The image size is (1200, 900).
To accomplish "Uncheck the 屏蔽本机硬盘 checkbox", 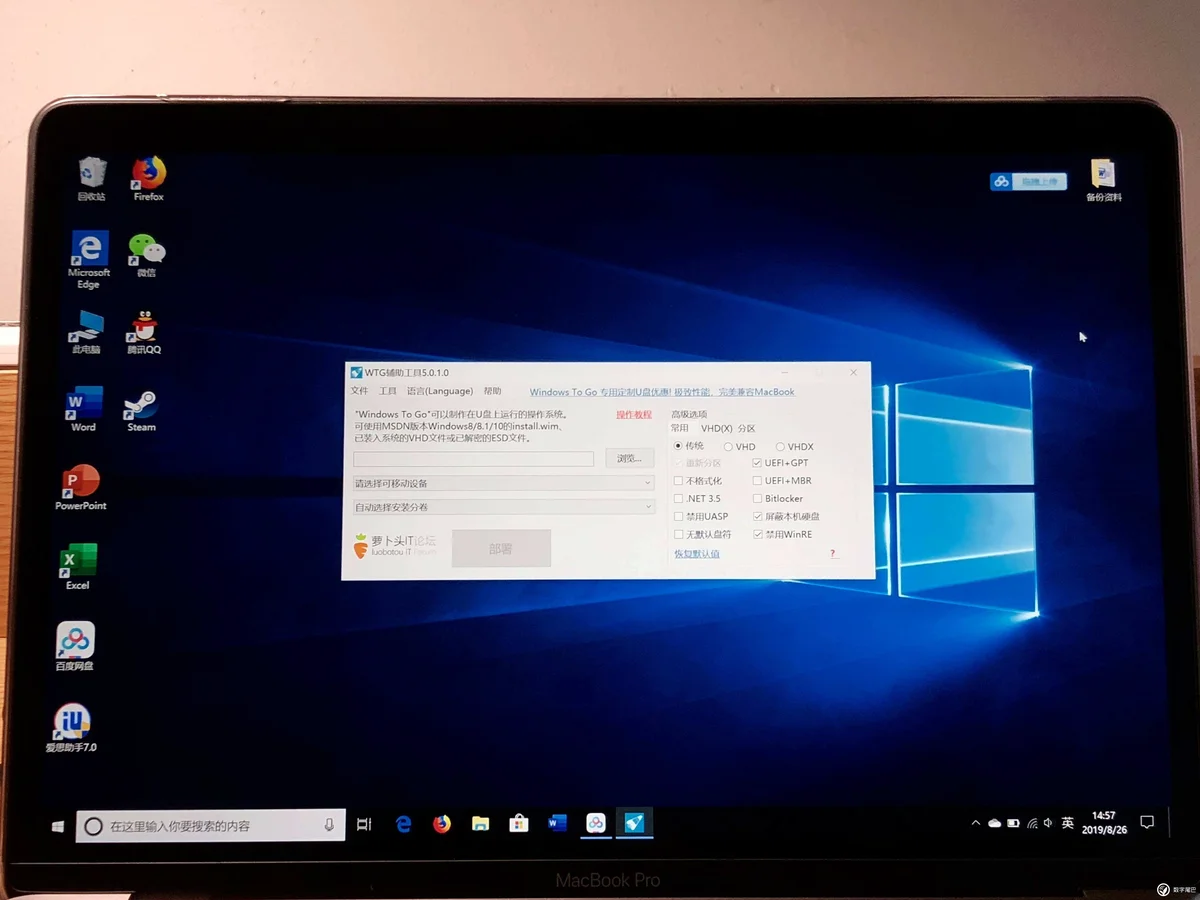I will tap(757, 517).
